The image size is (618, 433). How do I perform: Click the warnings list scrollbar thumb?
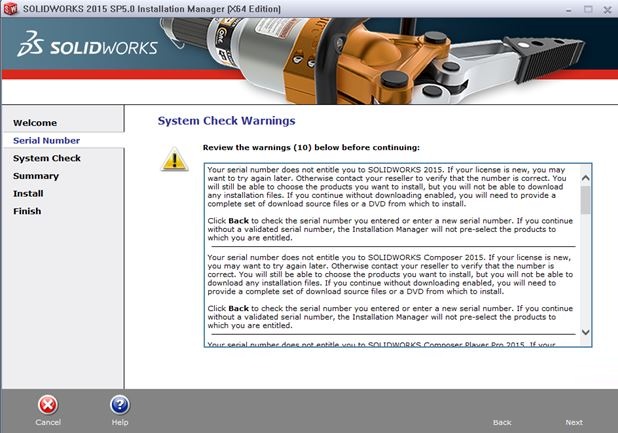(585, 198)
